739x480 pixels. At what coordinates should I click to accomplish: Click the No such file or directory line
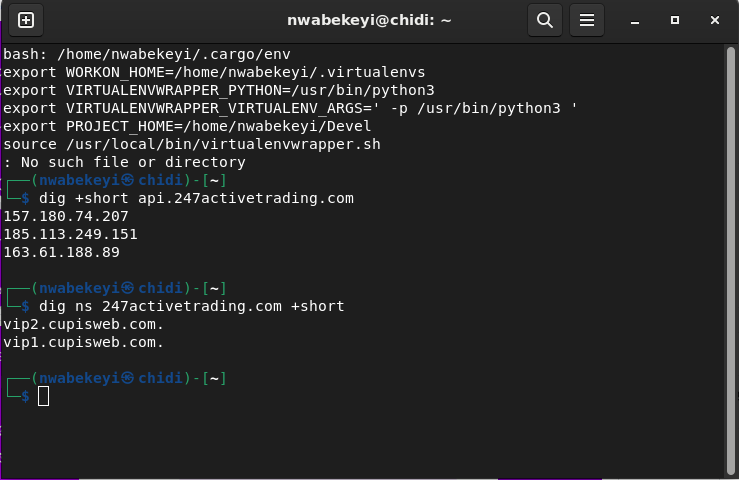point(124,162)
